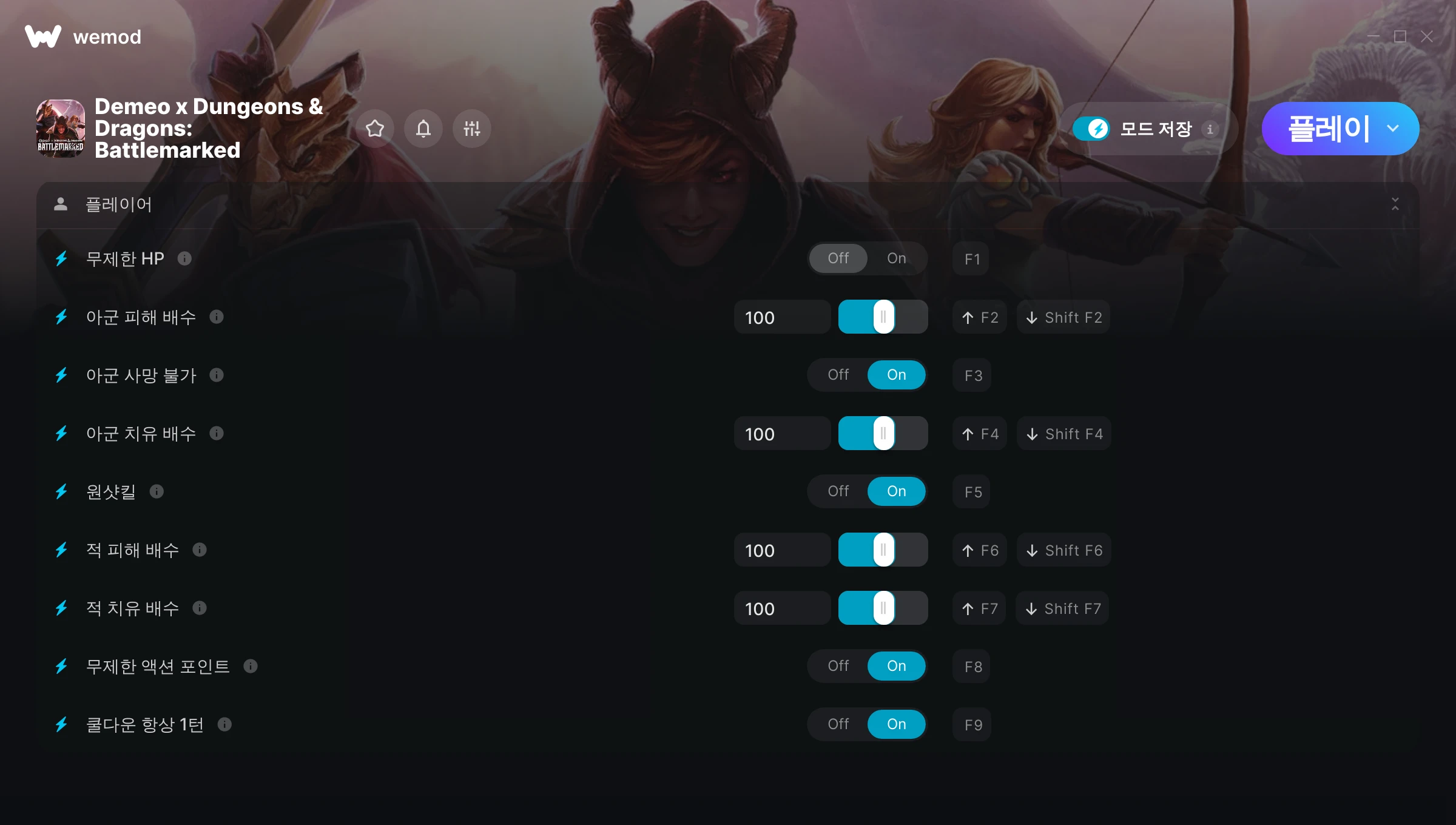Open the game thumbnail image
Viewport: 1456px width, 825px height.
(x=61, y=129)
